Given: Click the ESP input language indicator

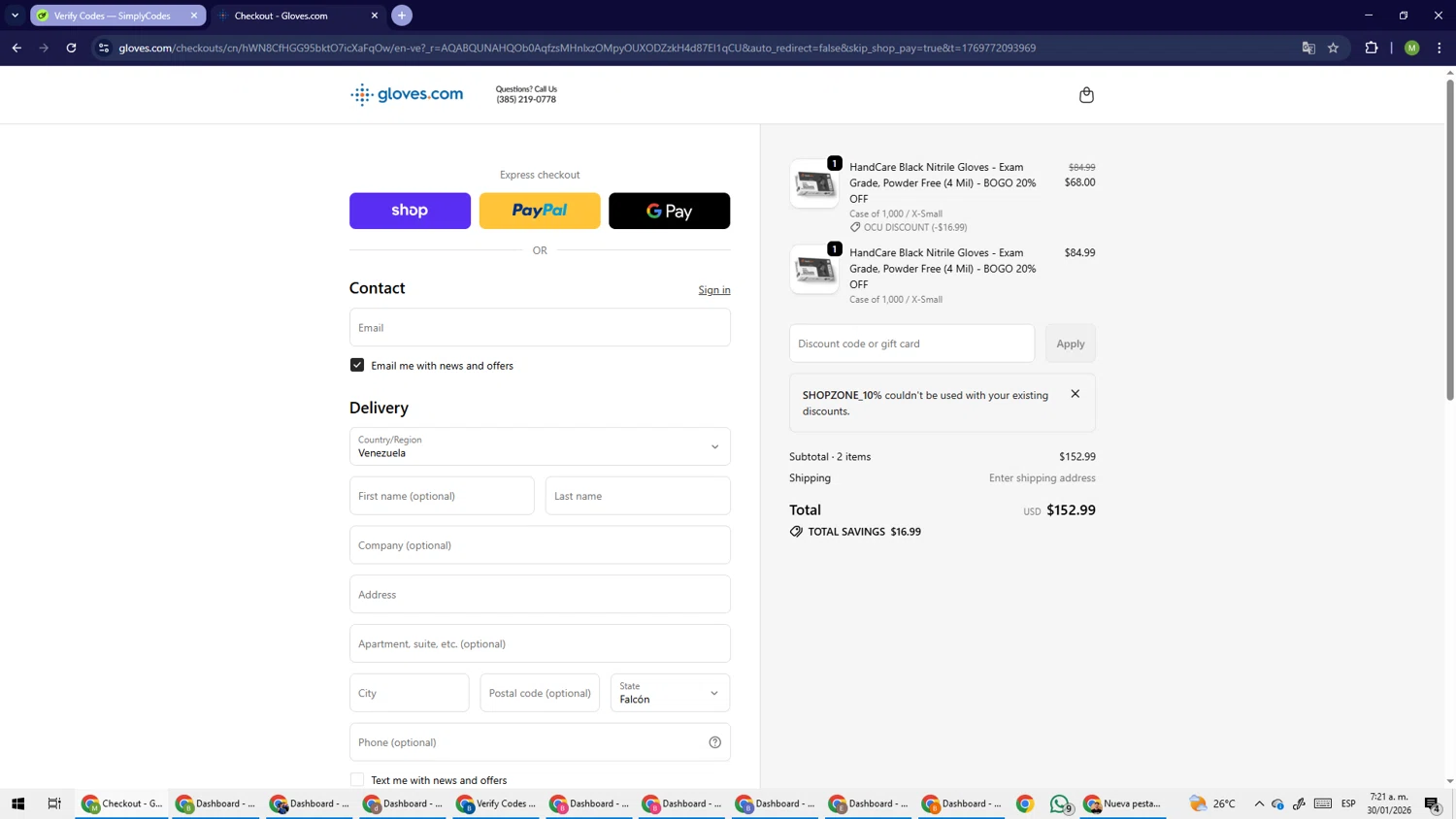Looking at the screenshot, I should point(1348,803).
